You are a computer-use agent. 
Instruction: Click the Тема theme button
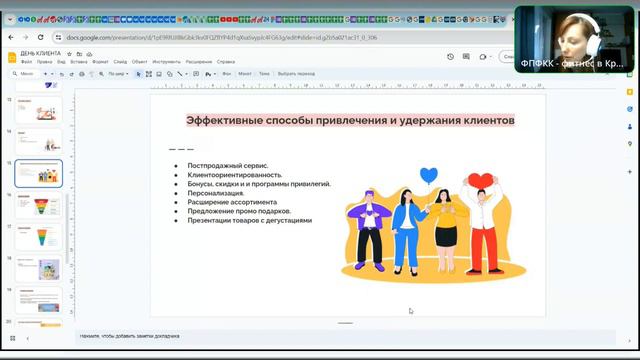pyautogui.click(x=264, y=74)
